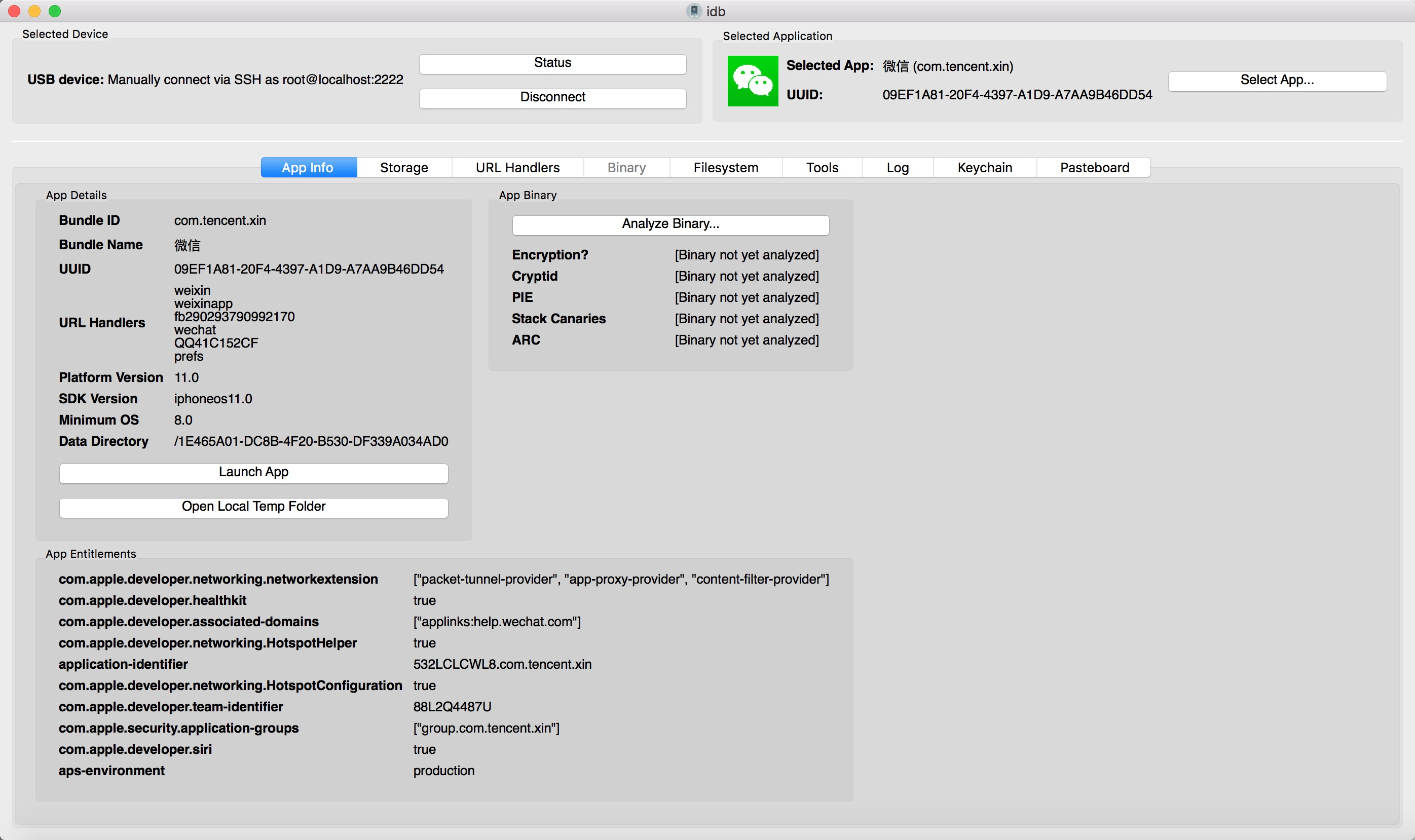
Task: Disconnect from the USB device
Action: pos(552,98)
